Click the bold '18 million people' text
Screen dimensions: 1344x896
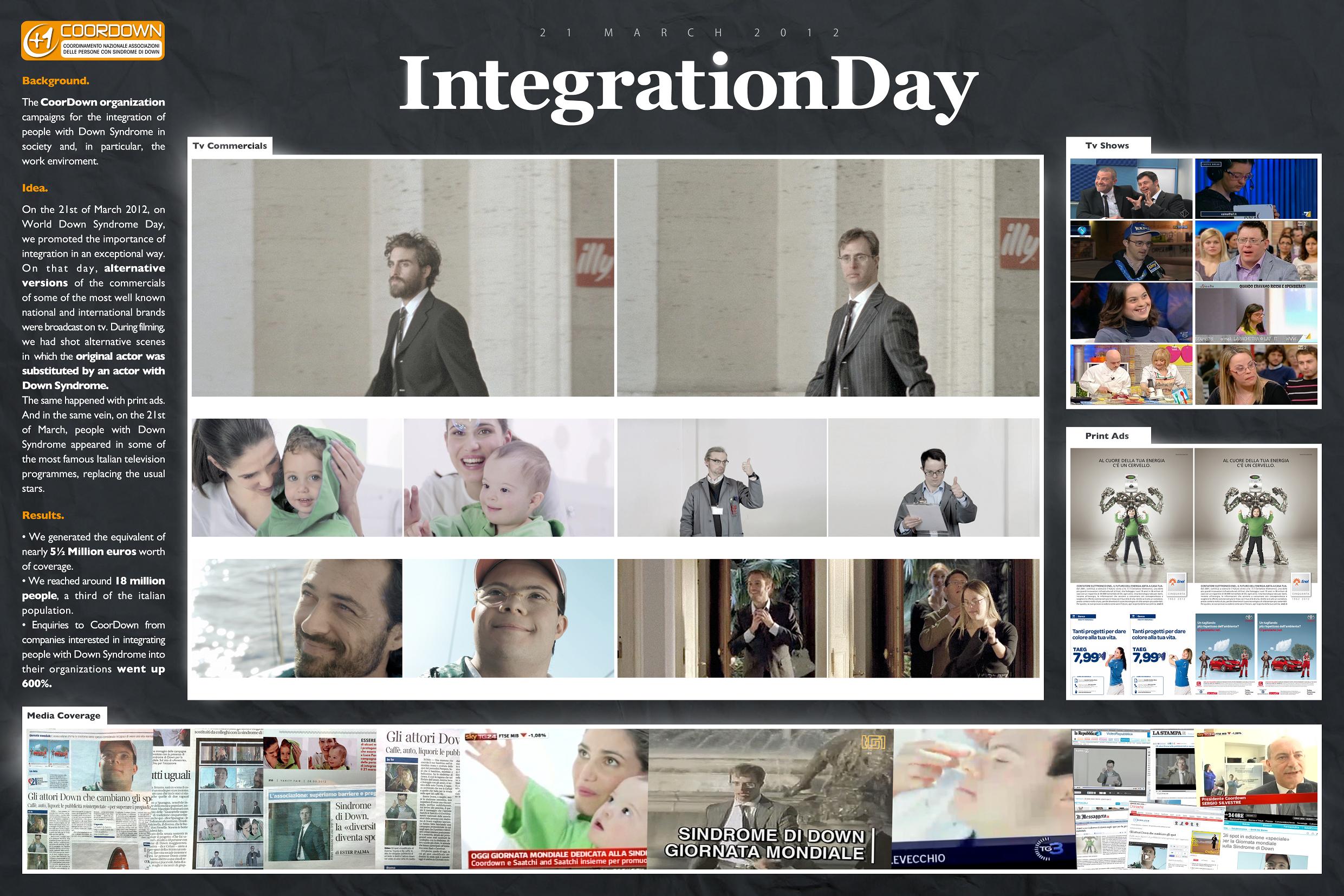point(93,588)
